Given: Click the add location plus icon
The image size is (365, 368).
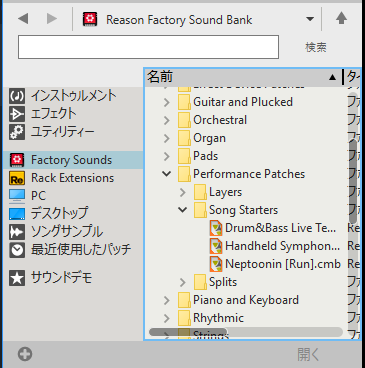Looking at the screenshot, I should click(x=25, y=354).
